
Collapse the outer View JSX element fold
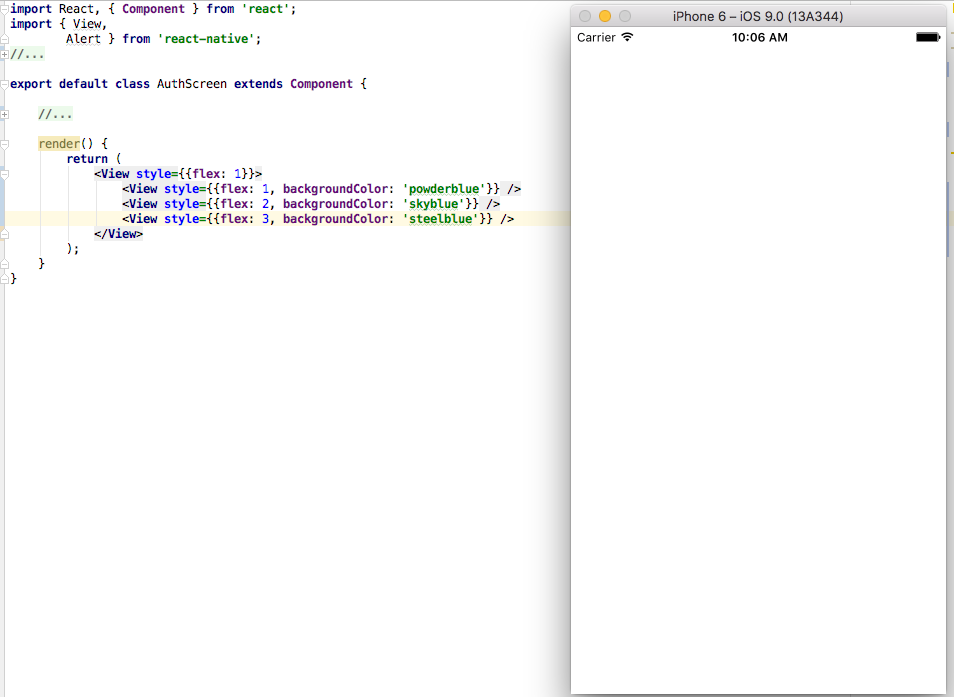pos(4,174)
